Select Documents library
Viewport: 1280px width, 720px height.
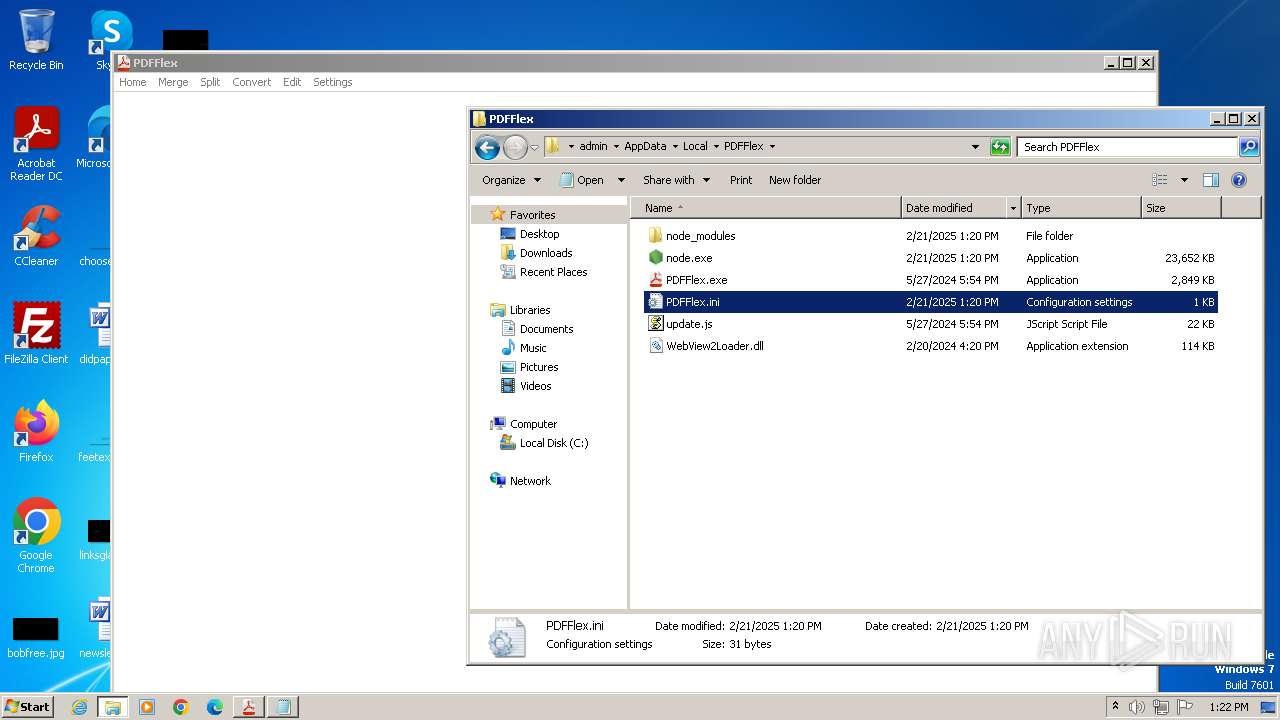(546, 329)
